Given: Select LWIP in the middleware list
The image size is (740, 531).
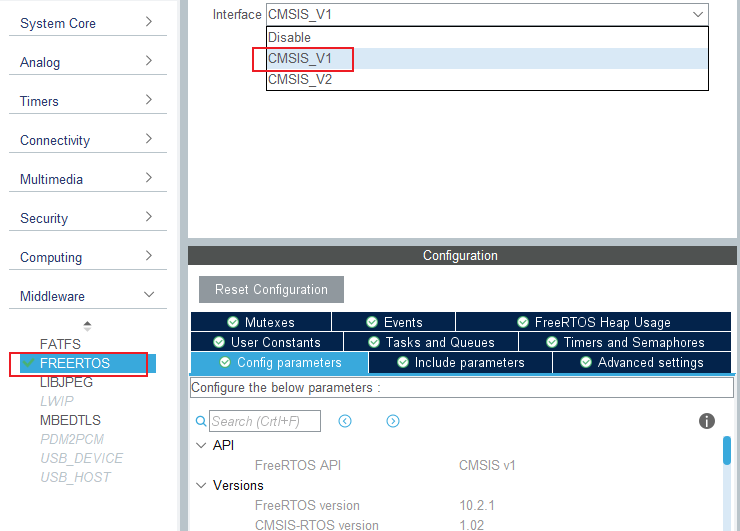Looking at the screenshot, I should pyautogui.click(x=57, y=401).
